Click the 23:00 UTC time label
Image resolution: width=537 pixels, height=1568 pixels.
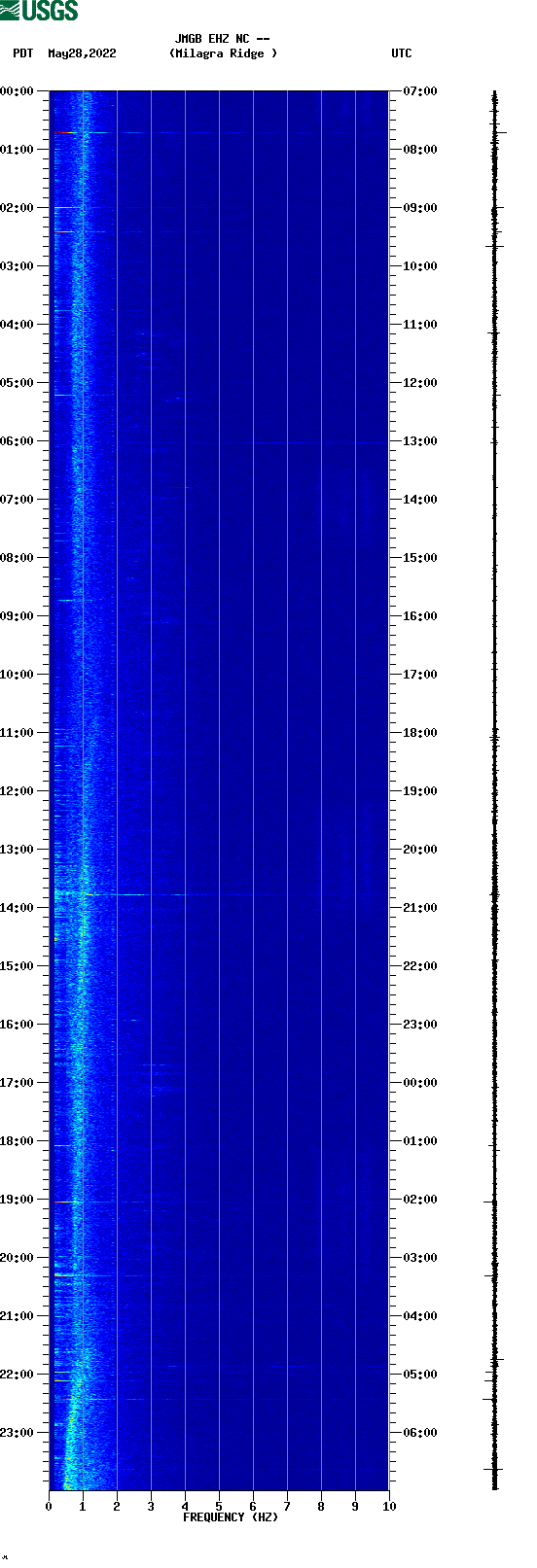click(419, 1025)
